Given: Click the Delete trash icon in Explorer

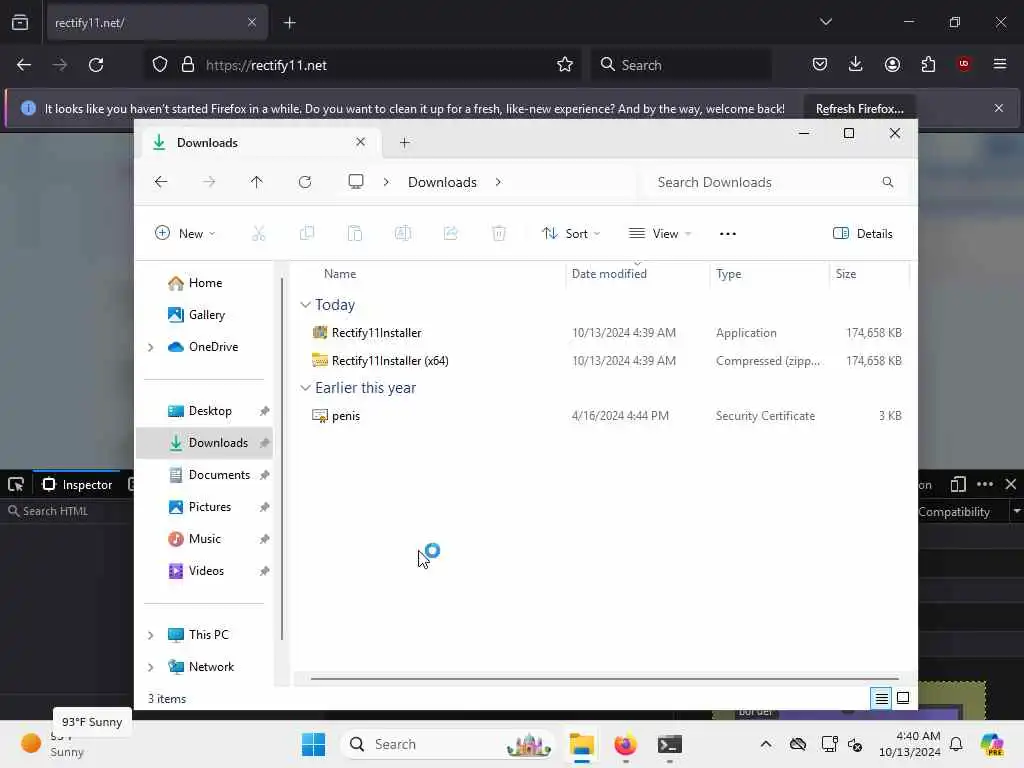Looking at the screenshot, I should click(x=499, y=233).
